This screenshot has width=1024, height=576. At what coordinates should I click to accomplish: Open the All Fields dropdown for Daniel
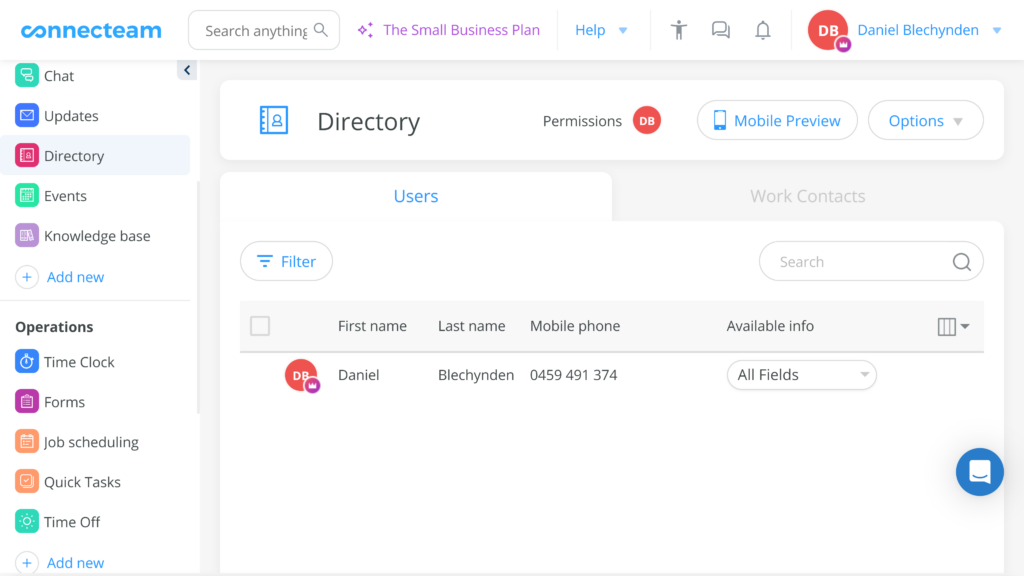(x=801, y=375)
